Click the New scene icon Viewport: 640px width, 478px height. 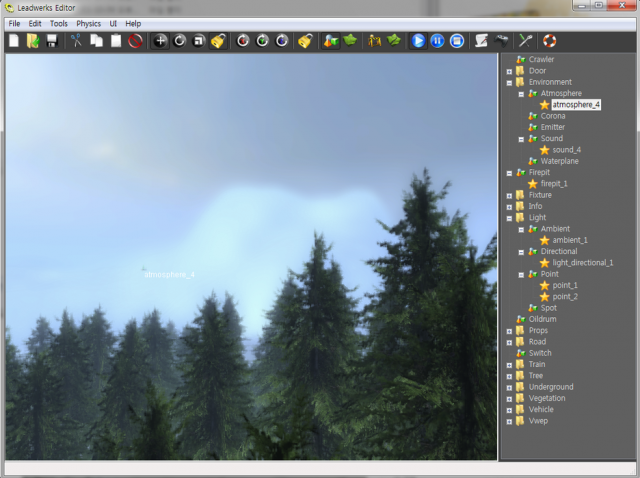click(x=14, y=41)
